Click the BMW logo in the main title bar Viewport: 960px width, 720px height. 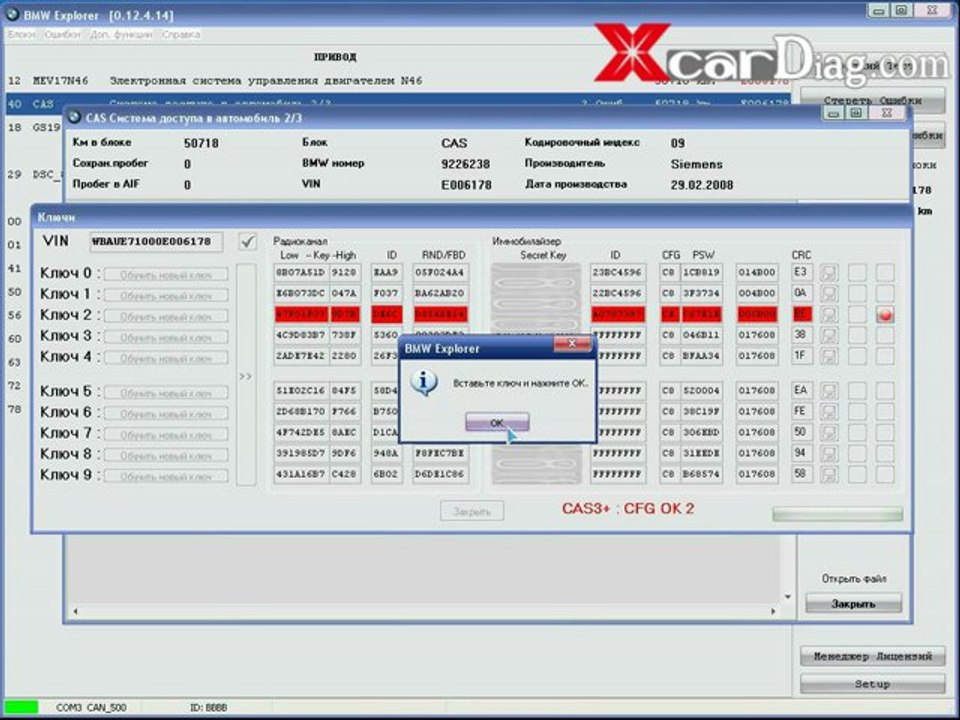[x=12, y=13]
